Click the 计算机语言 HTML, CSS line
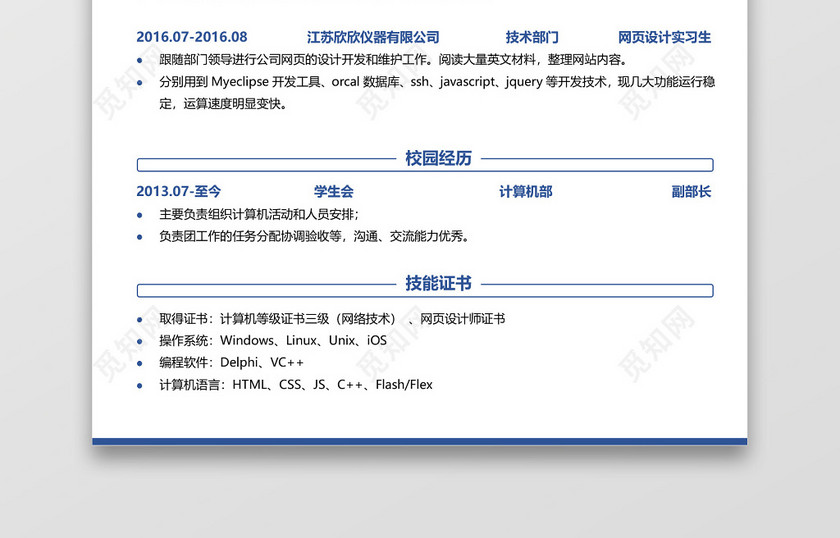 coord(296,385)
